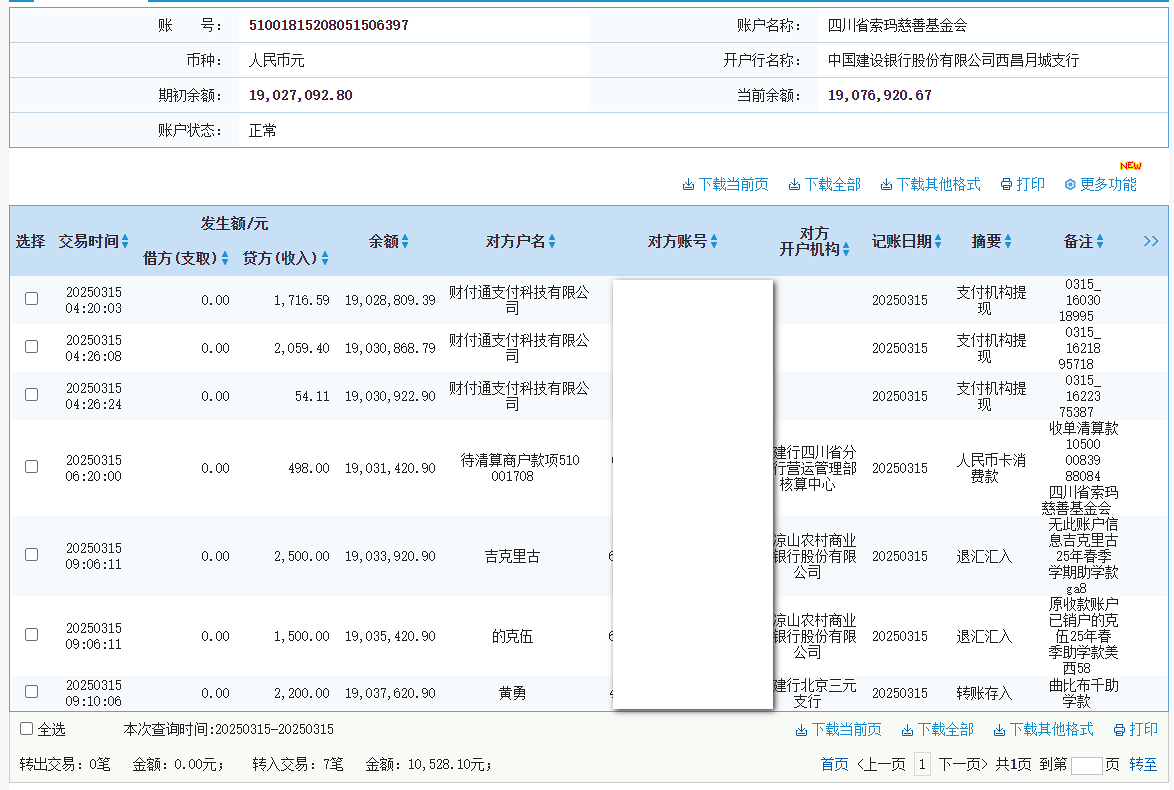Click the top 下载全部 download icon
This screenshot has height=790, width=1174.
click(x=794, y=185)
